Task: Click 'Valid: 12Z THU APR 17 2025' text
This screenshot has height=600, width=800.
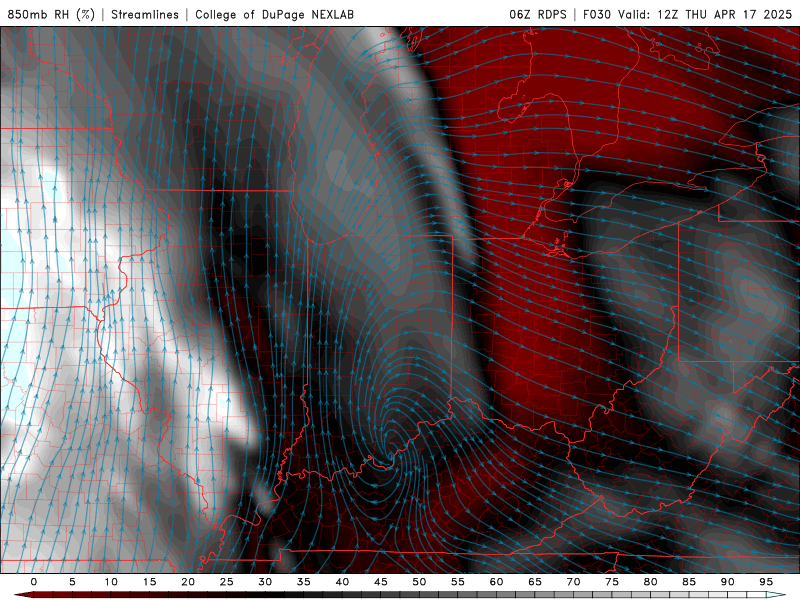Action: (705, 14)
